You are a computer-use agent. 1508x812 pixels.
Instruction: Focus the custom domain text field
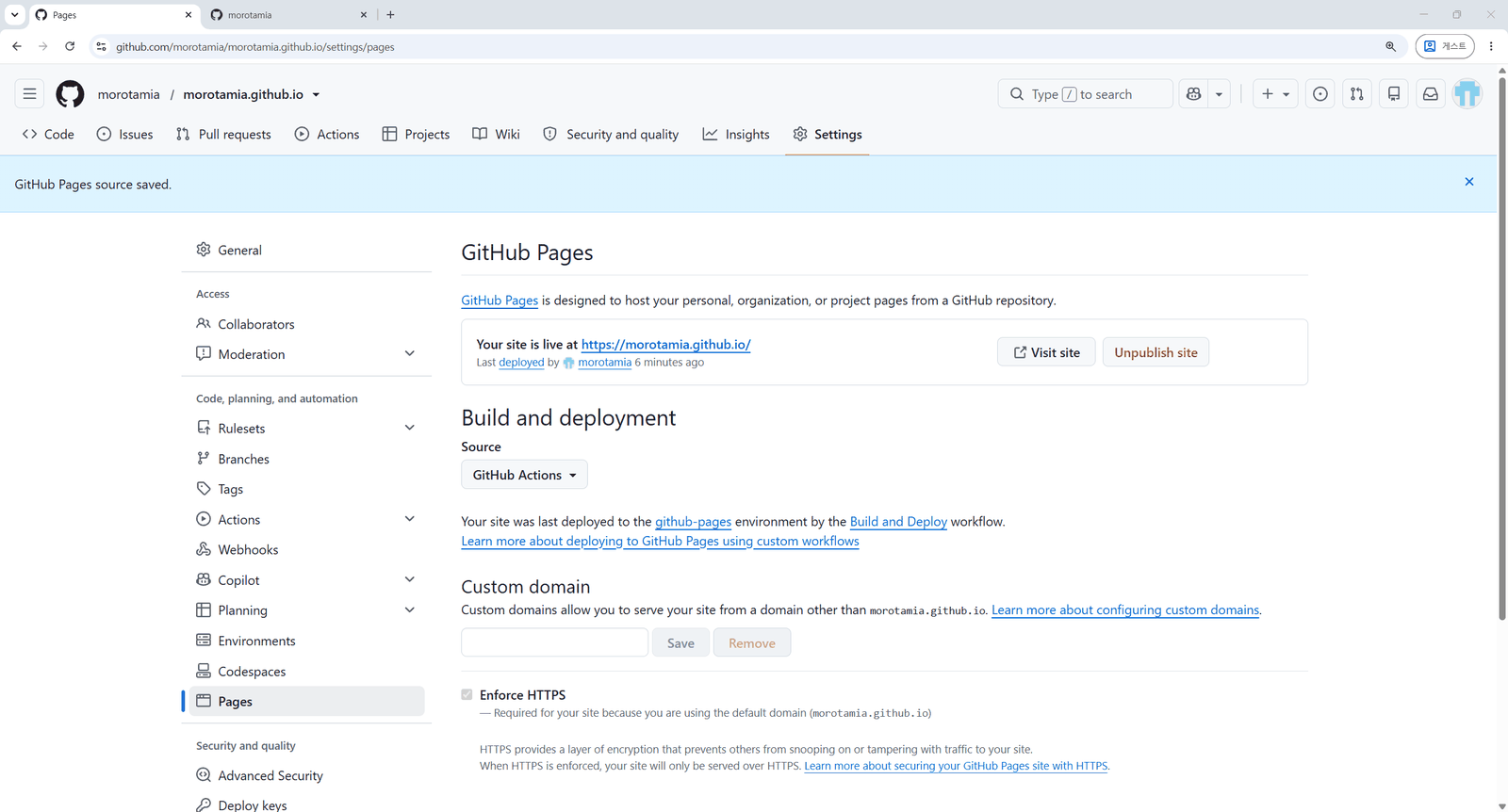pyautogui.click(x=554, y=642)
